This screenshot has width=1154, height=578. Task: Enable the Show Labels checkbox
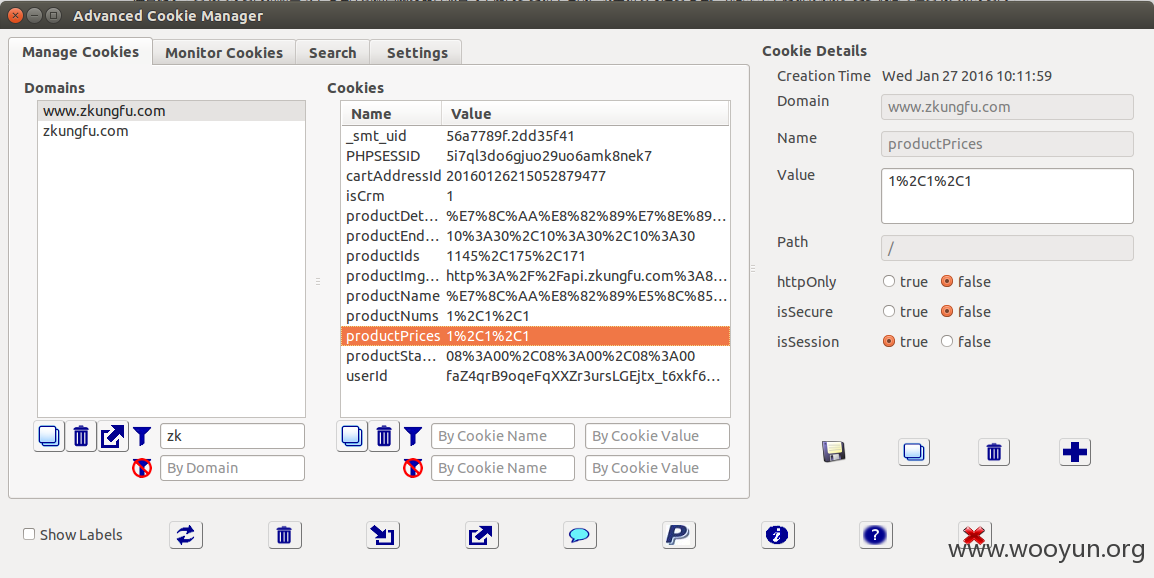(29, 535)
